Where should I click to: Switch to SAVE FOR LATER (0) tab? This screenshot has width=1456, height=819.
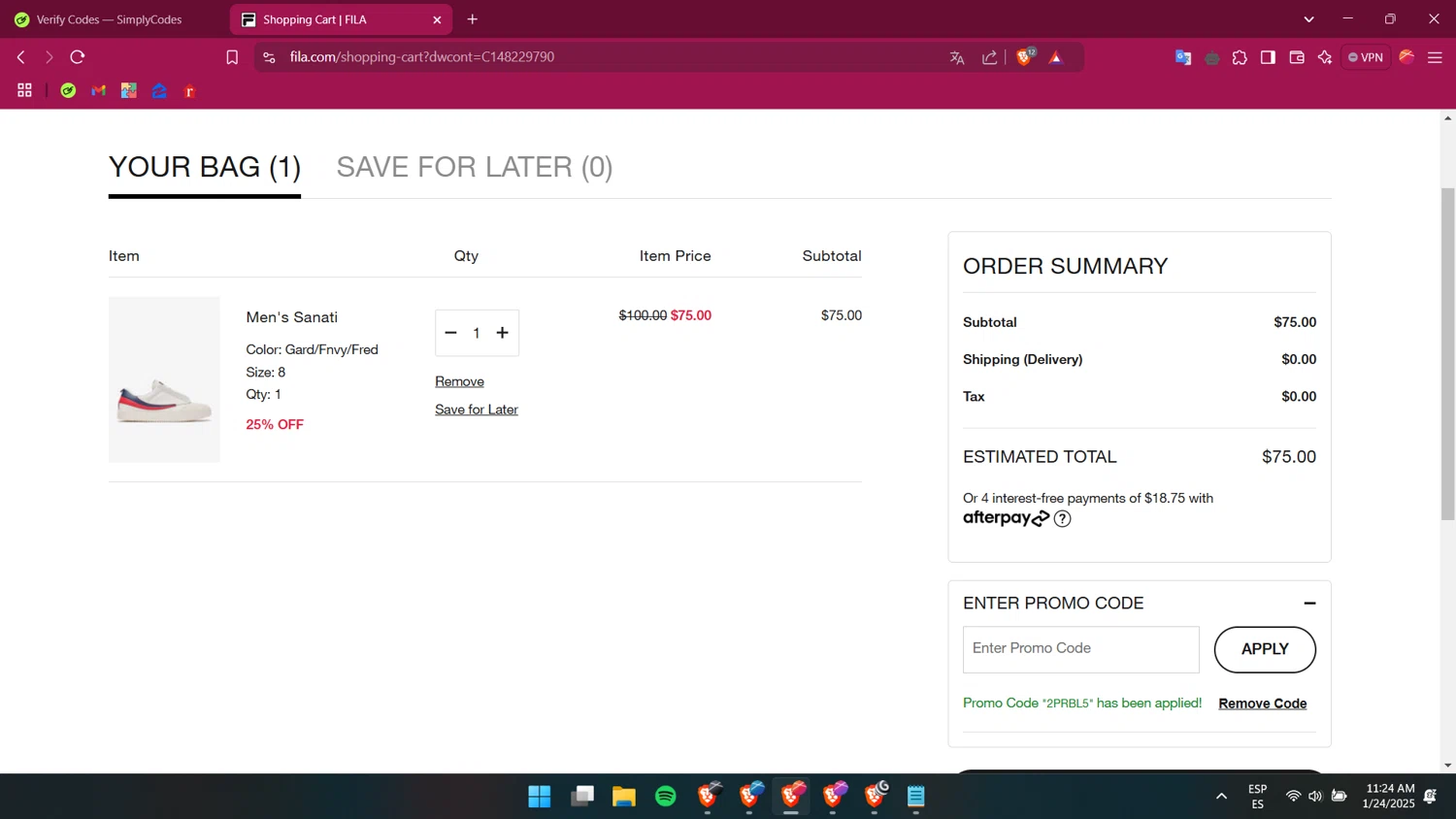[475, 168]
